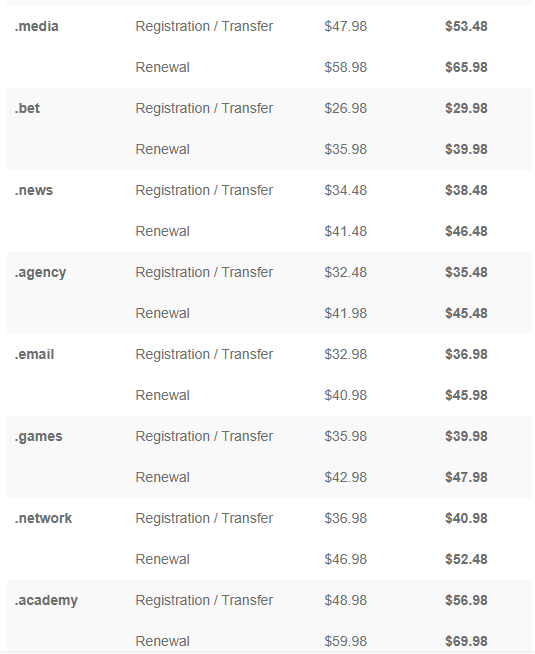Click the .news domain extension
This screenshot has height=654, width=535.
(x=34, y=190)
